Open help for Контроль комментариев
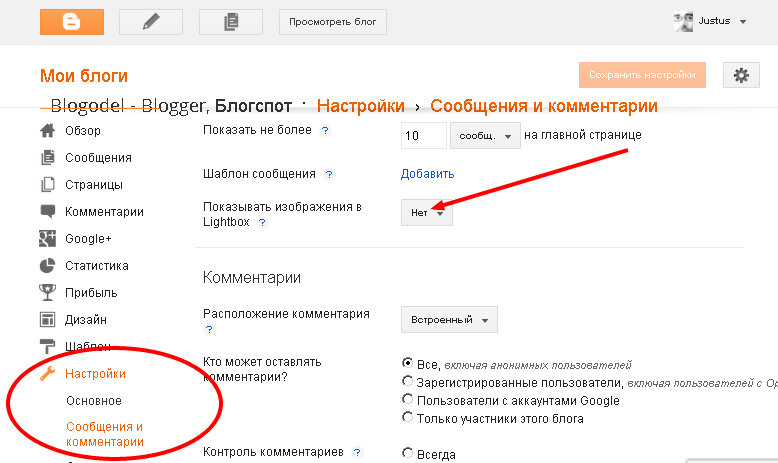The height and width of the screenshot is (463, 778). (357, 452)
